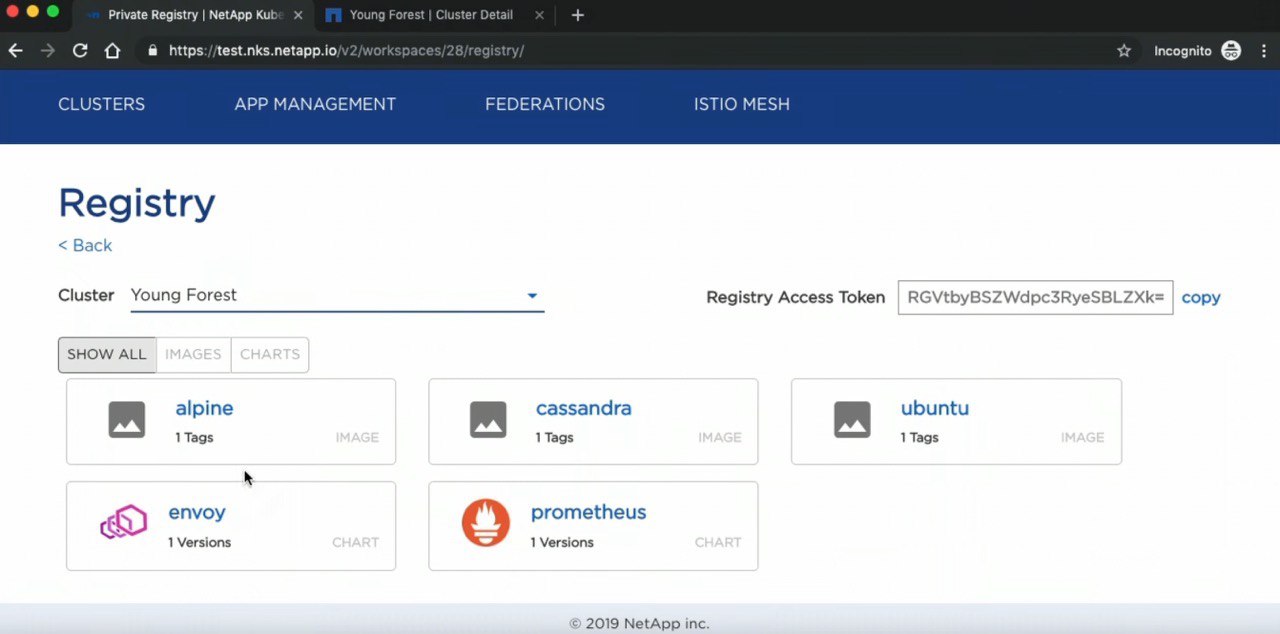Image resolution: width=1280 pixels, height=634 pixels.
Task: Click the IMAGE label on ubuntu card
Action: pyautogui.click(x=1083, y=437)
